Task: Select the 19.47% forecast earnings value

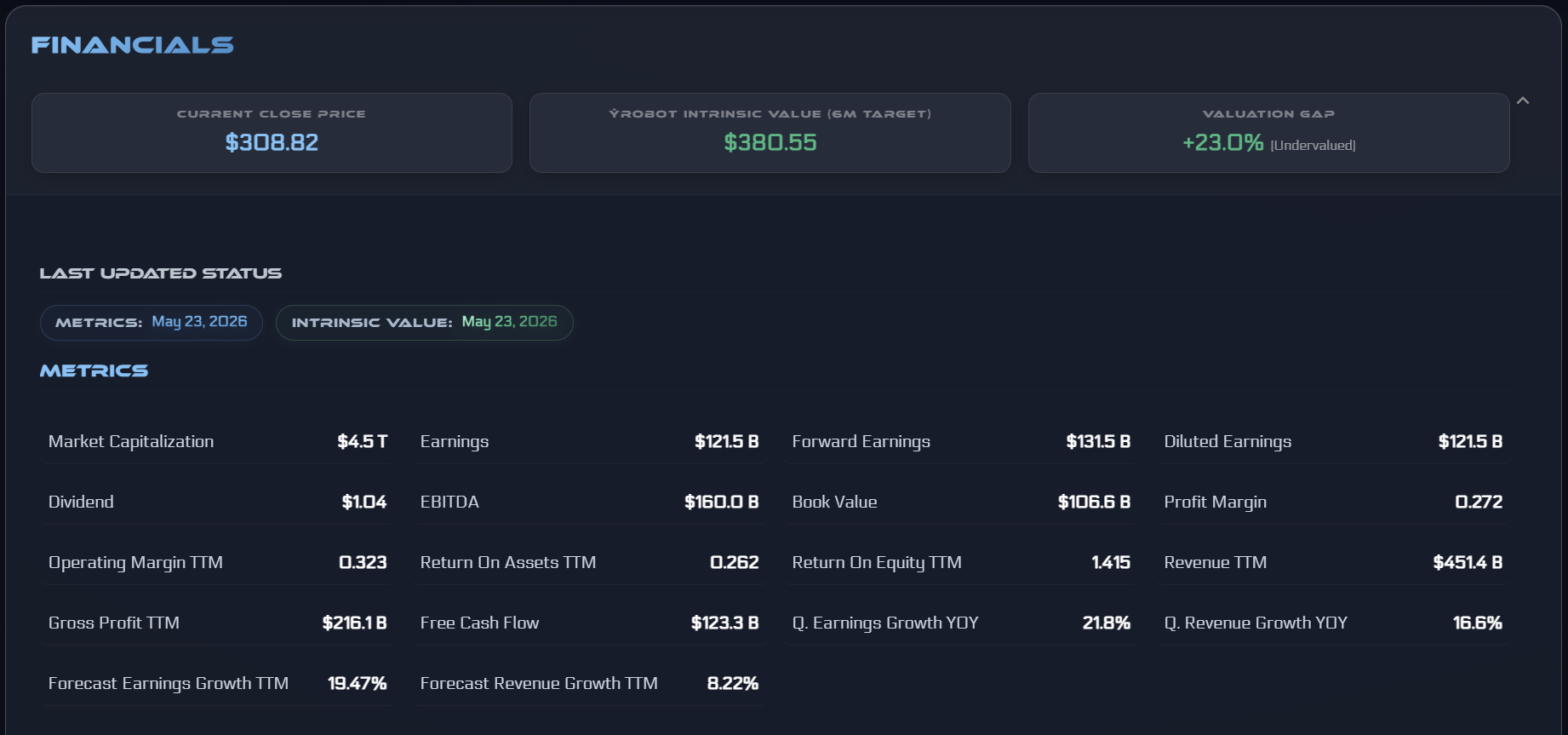Action: point(358,683)
